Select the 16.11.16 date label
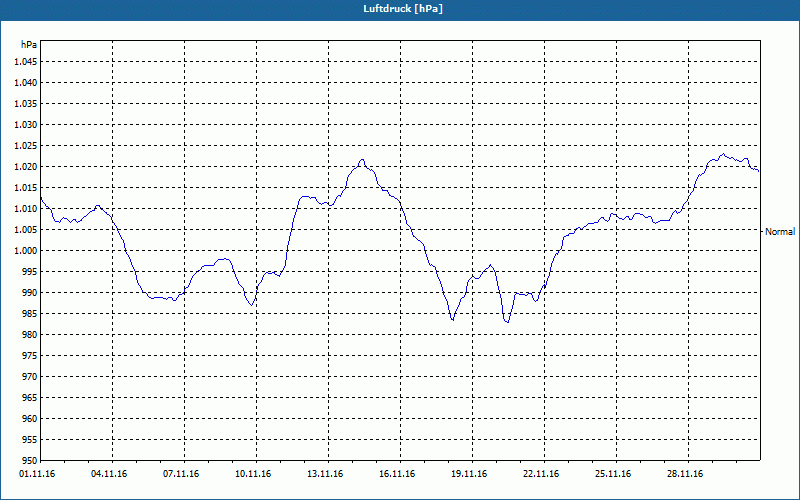The image size is (800, 500). tap(397, 474)
